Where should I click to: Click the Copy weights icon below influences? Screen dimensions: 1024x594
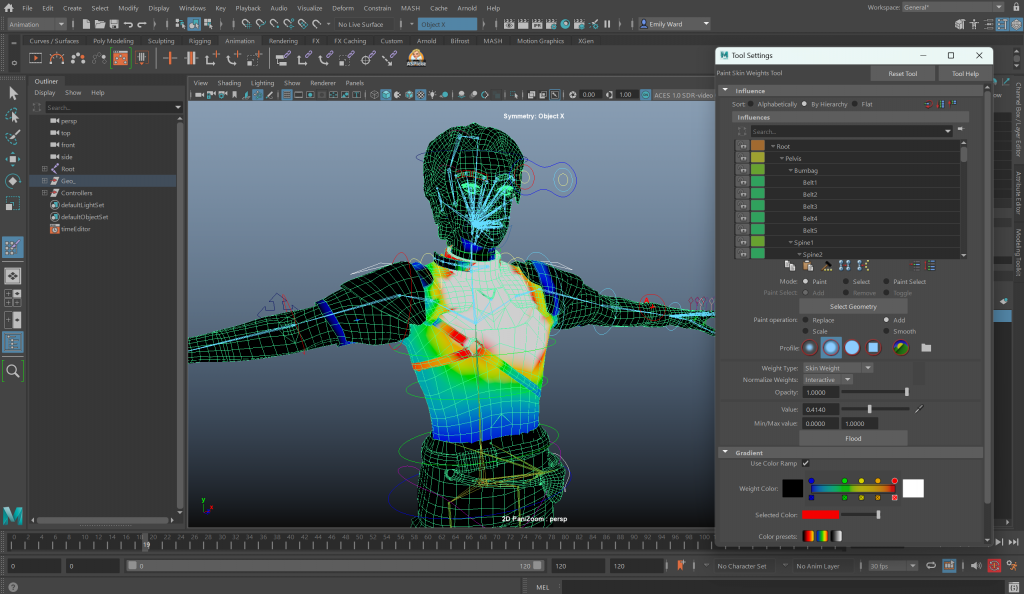tap(789, 265)
